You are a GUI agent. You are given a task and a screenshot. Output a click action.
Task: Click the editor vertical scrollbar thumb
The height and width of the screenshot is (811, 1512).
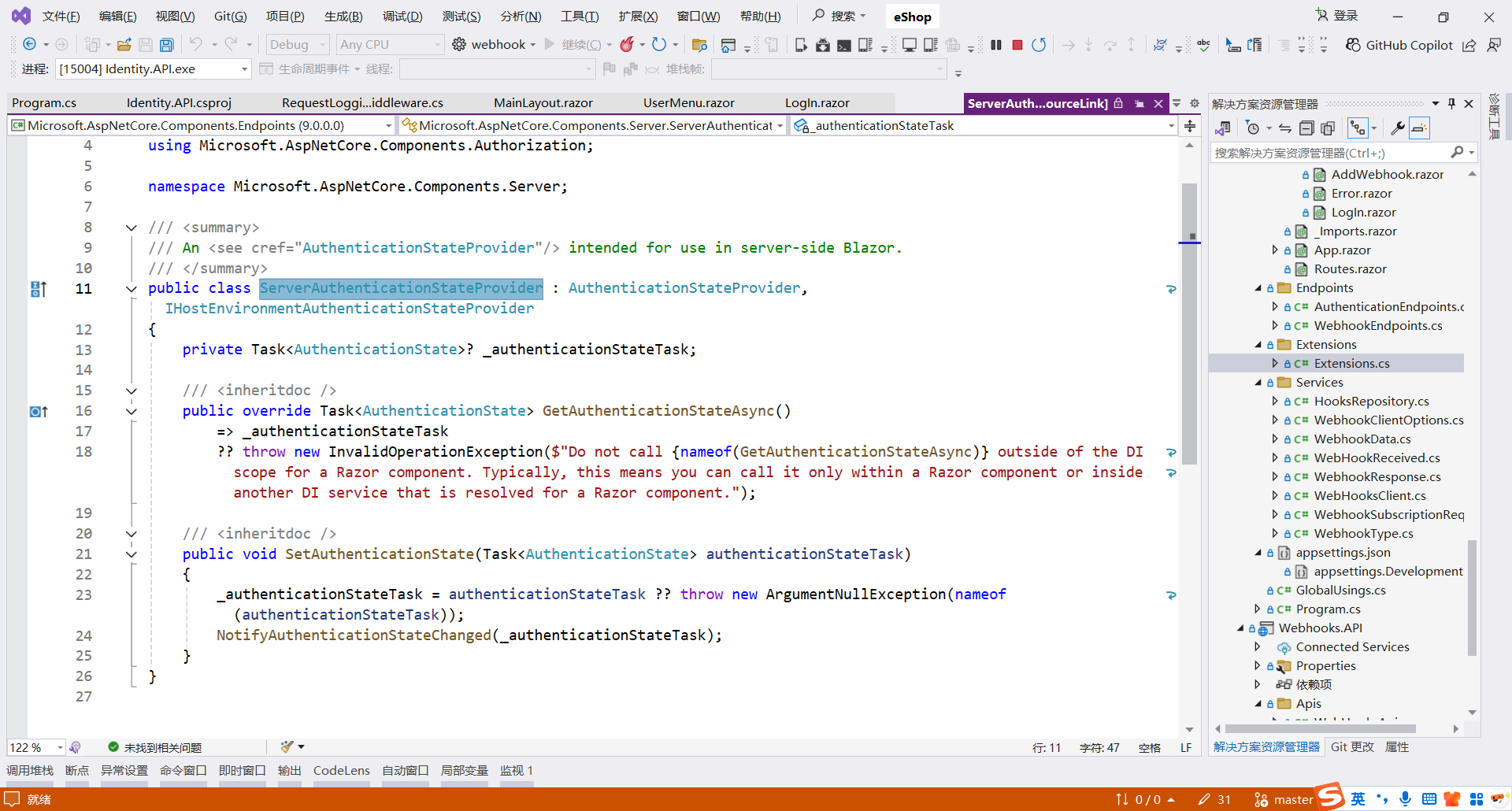pyautogui.click(x=1190, y=323)
